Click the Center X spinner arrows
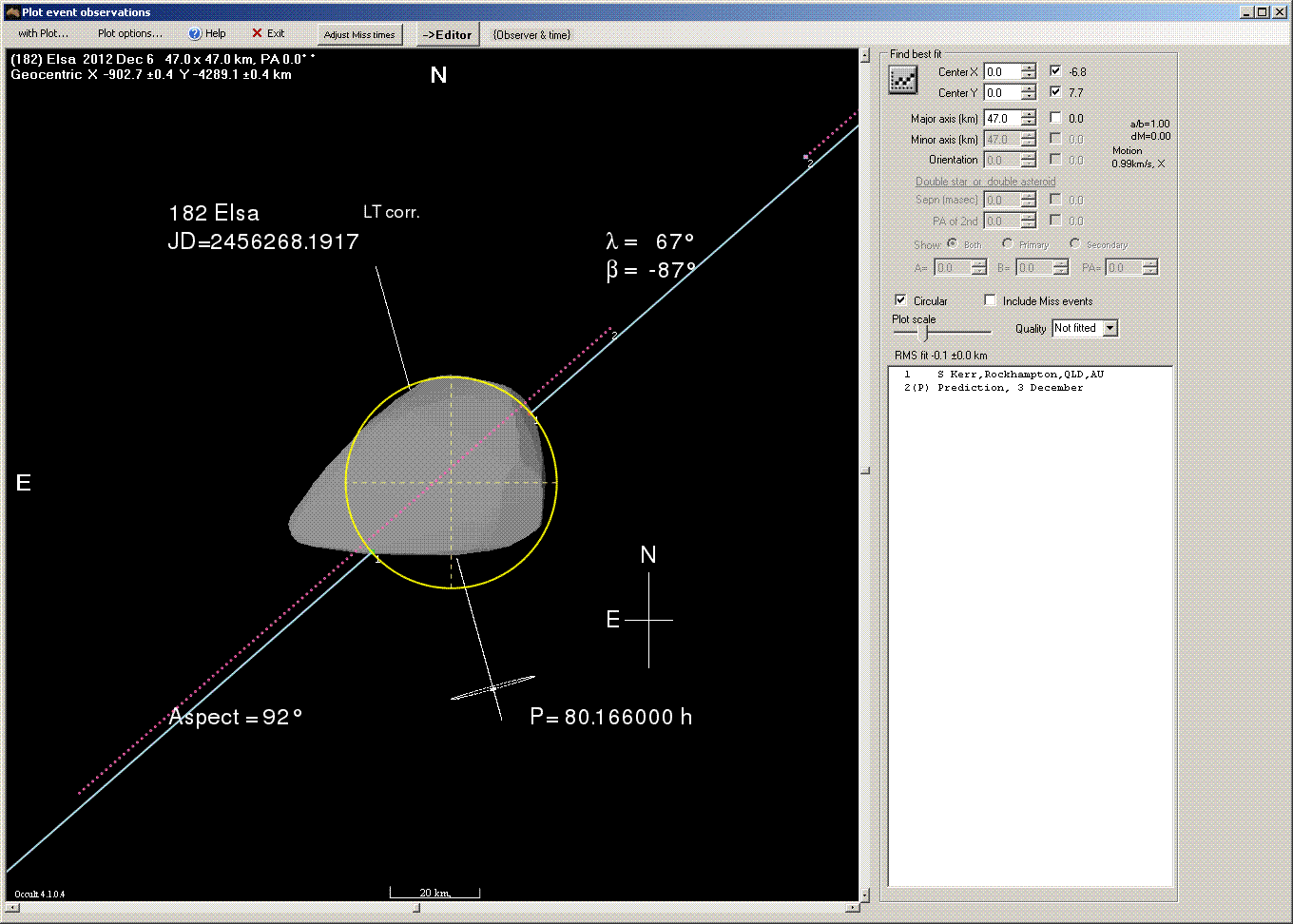 1028,71
